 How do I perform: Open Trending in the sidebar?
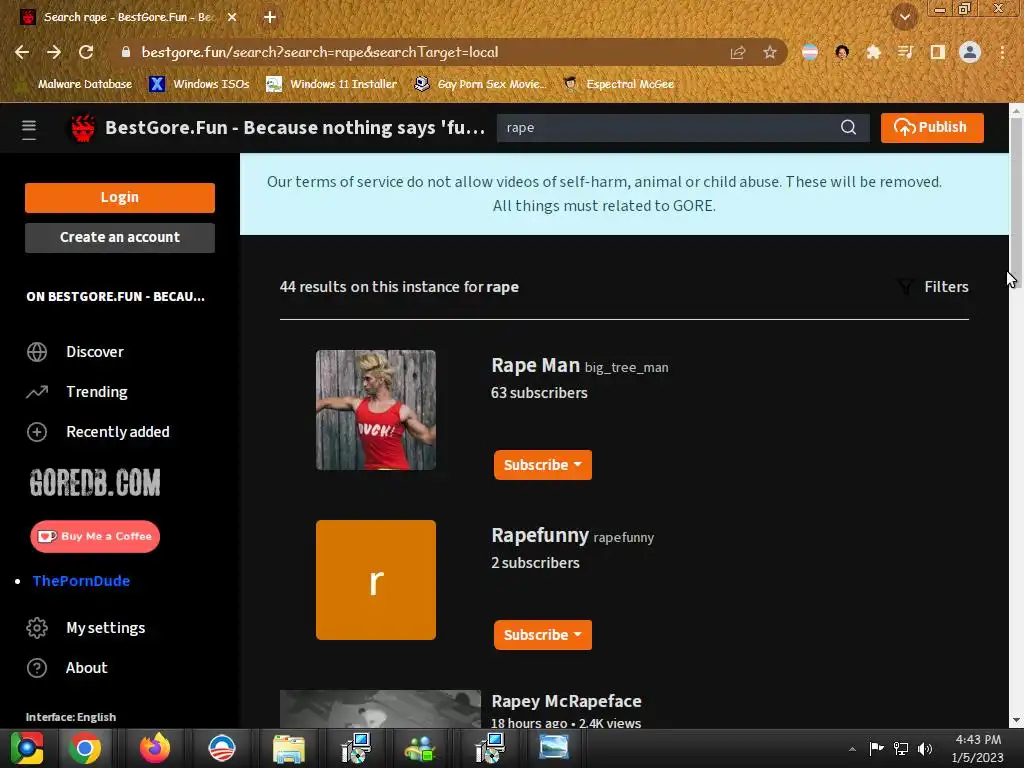tap(97, 392)
